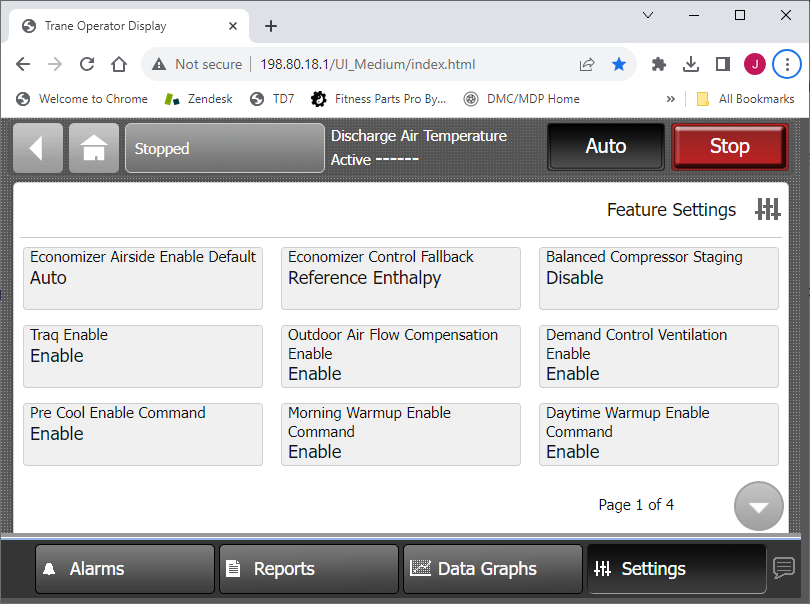
Task: Bookmark this page with the star icon
Action: 619,65
